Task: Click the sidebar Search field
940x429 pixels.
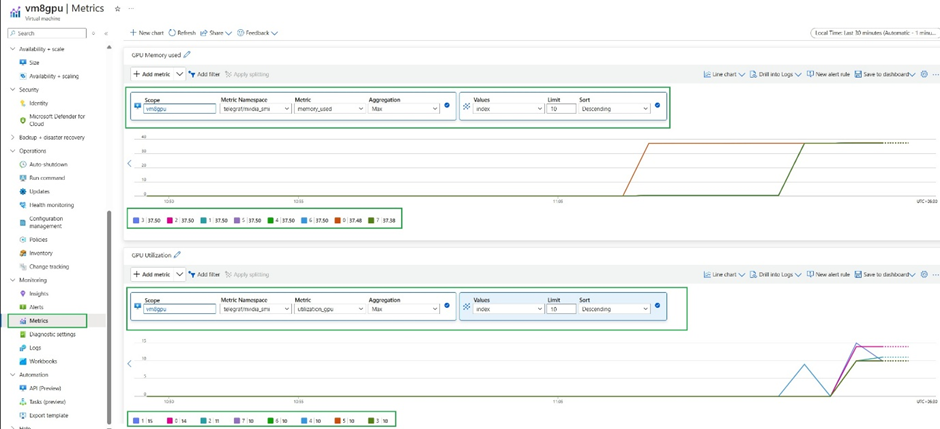Action: point(47,34)
